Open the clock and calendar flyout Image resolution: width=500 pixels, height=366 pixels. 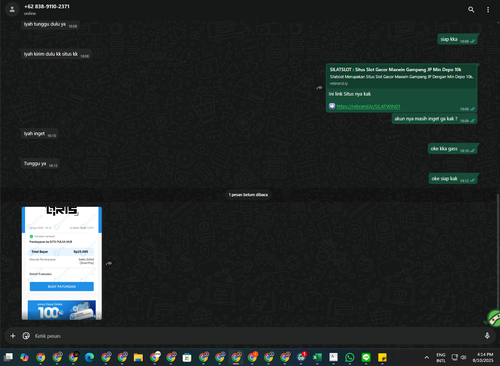coord(483,357)
